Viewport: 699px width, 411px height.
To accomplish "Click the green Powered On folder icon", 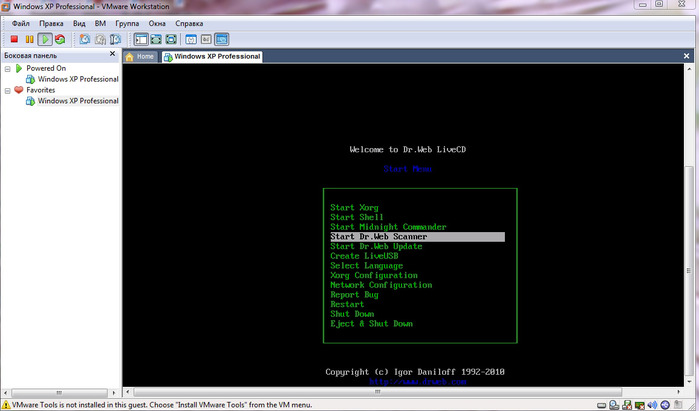I will (19, 68).
